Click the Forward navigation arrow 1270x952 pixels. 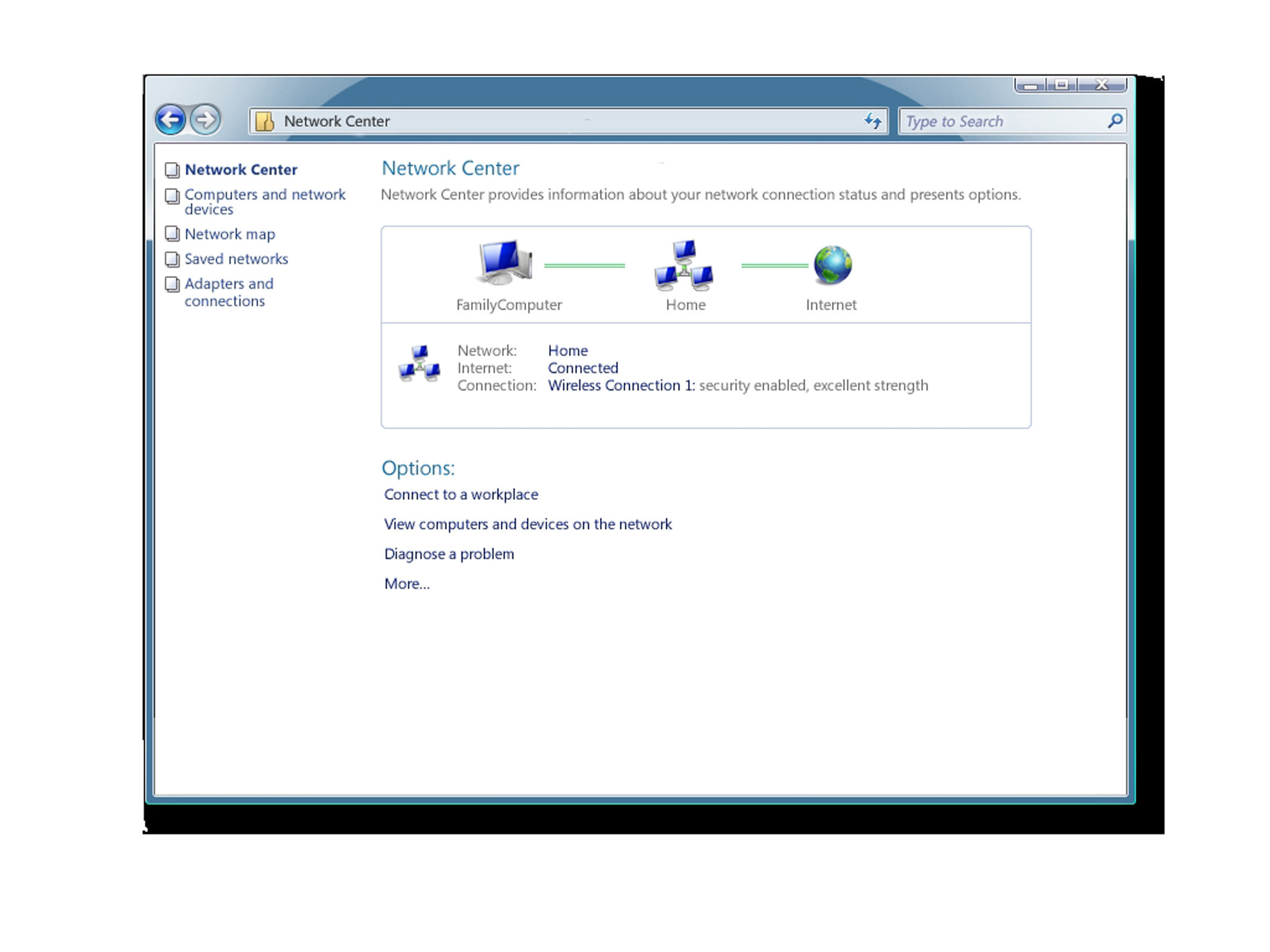(206, 119)
